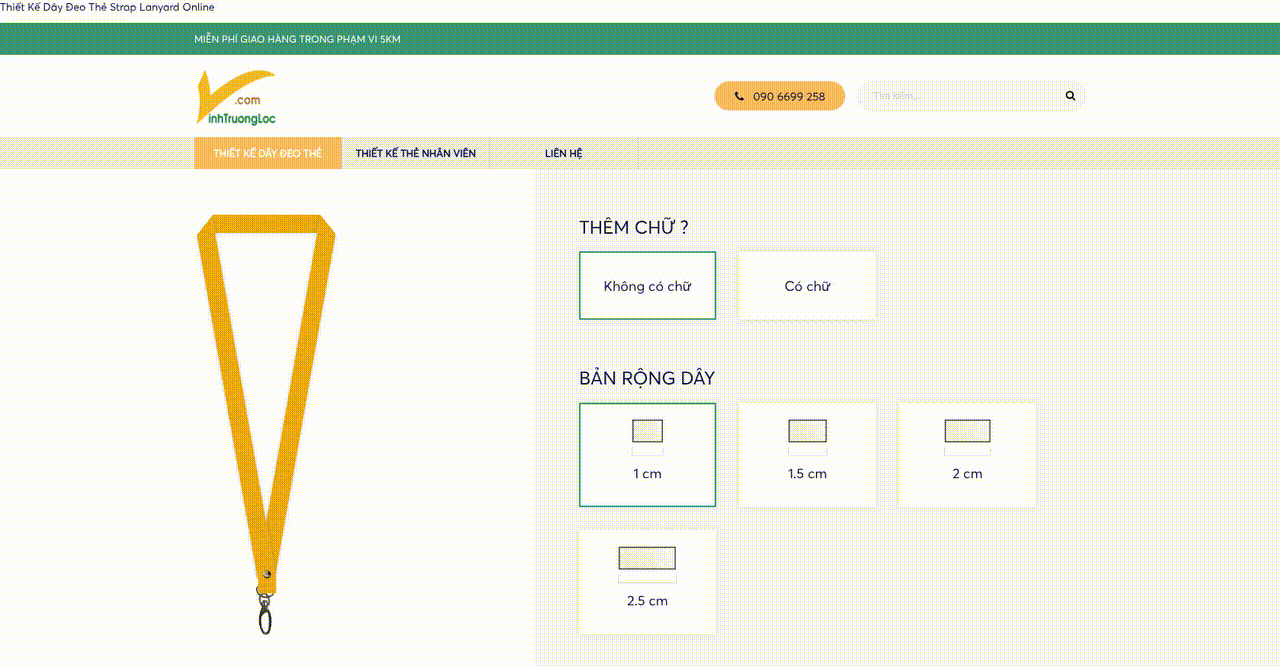Go to the 'Liên hệ' menu item
Viewport: 1280px width, 667px height.
564,153
